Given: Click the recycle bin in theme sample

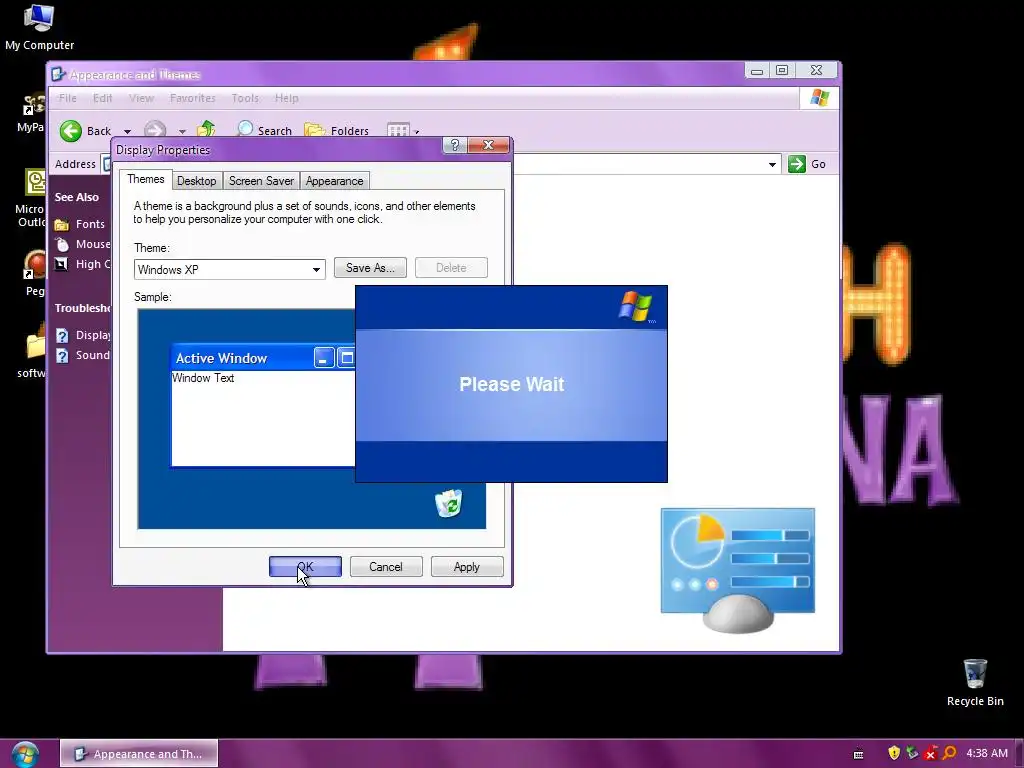Looking at the screenshot, I should coord(449,504).
